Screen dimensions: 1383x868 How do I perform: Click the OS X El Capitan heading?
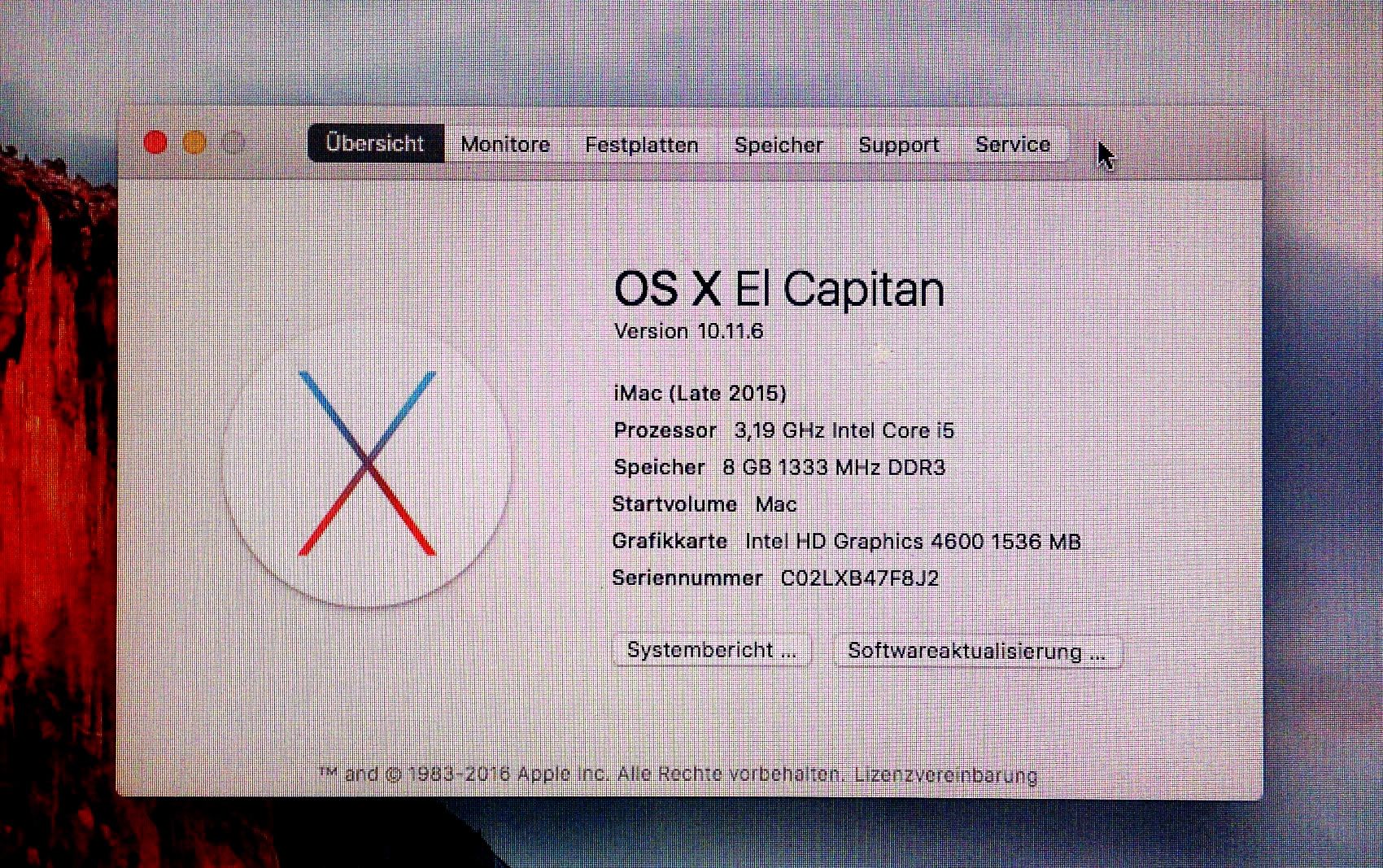tap(779, 289)
